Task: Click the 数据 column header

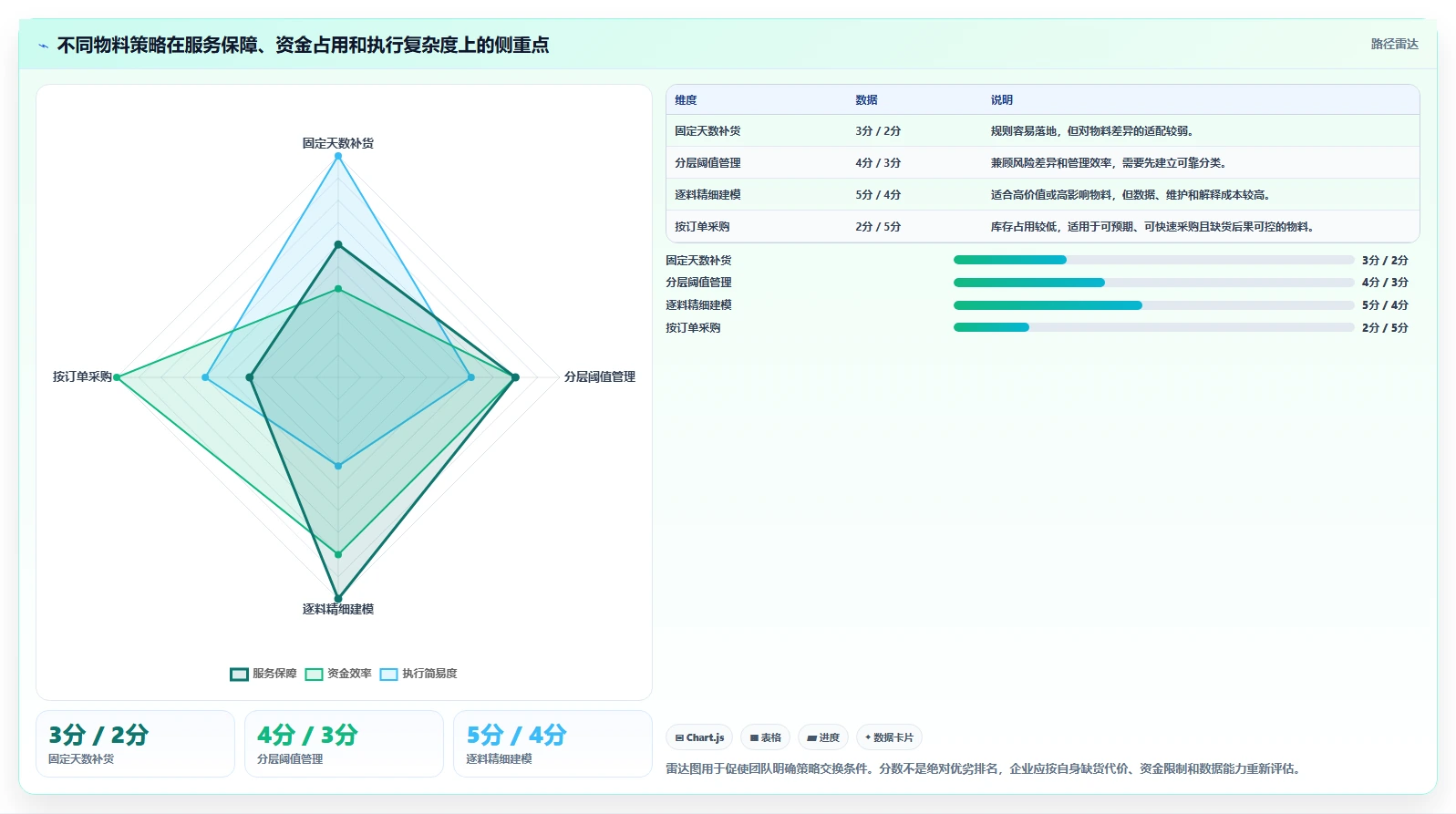Action: (x=866, y=100)
